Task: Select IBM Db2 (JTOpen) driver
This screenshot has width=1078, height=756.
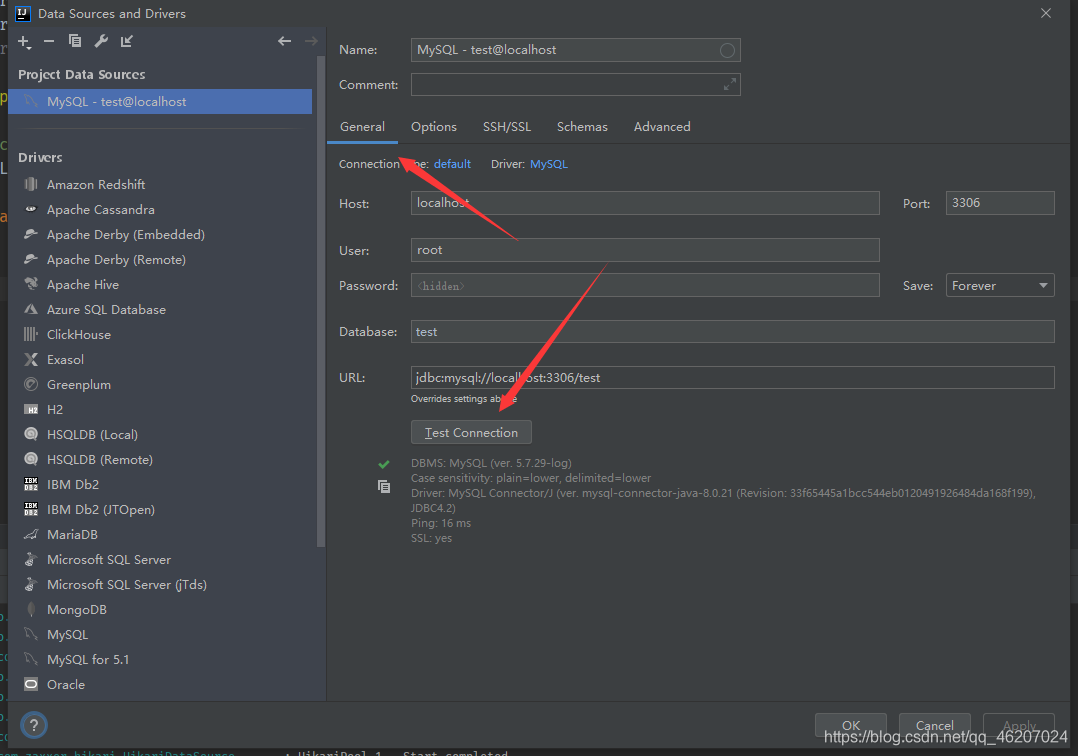Action: [100, 509]
